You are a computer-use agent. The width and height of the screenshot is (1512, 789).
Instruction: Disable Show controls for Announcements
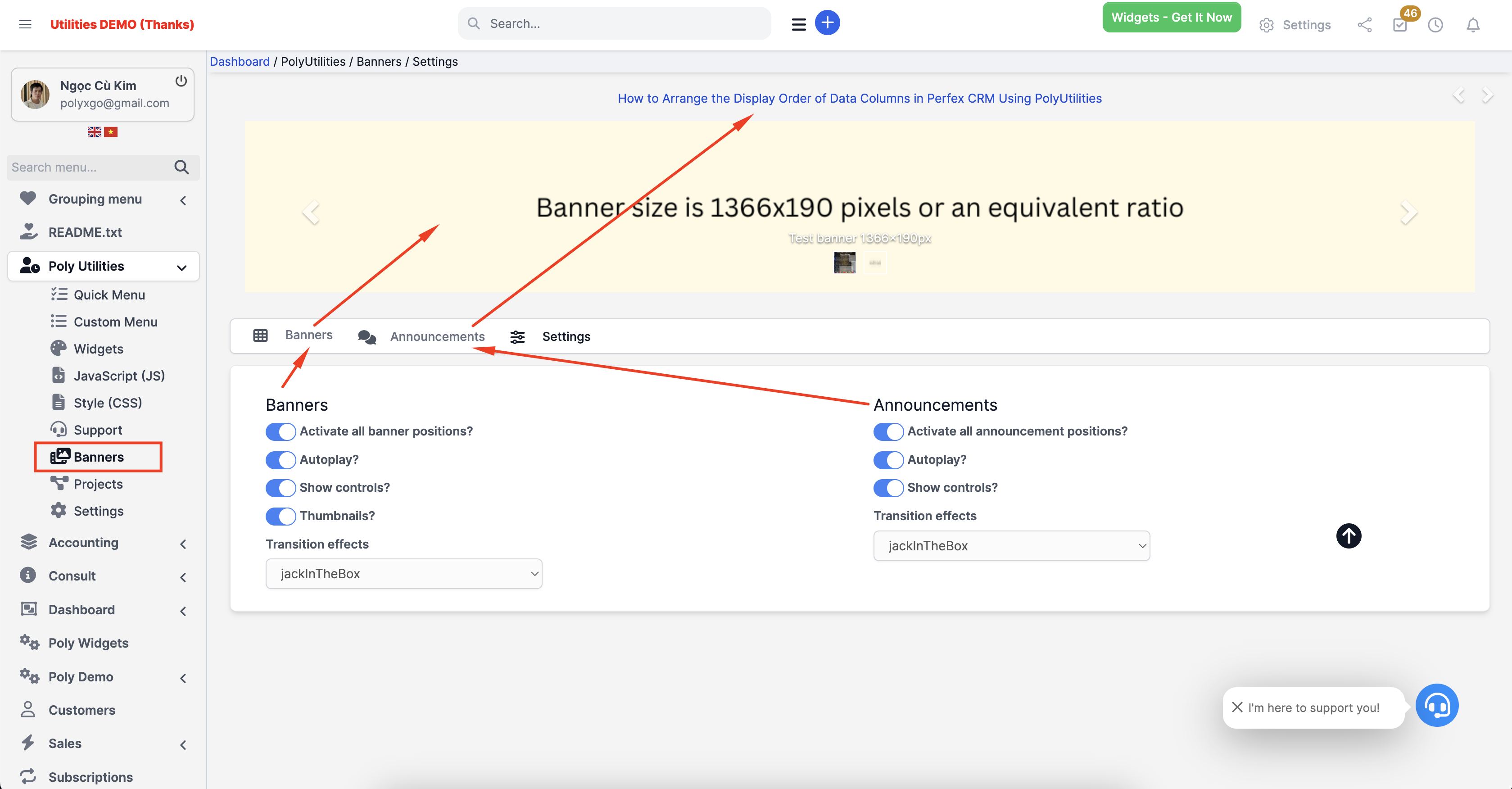(x=888, y=488)
